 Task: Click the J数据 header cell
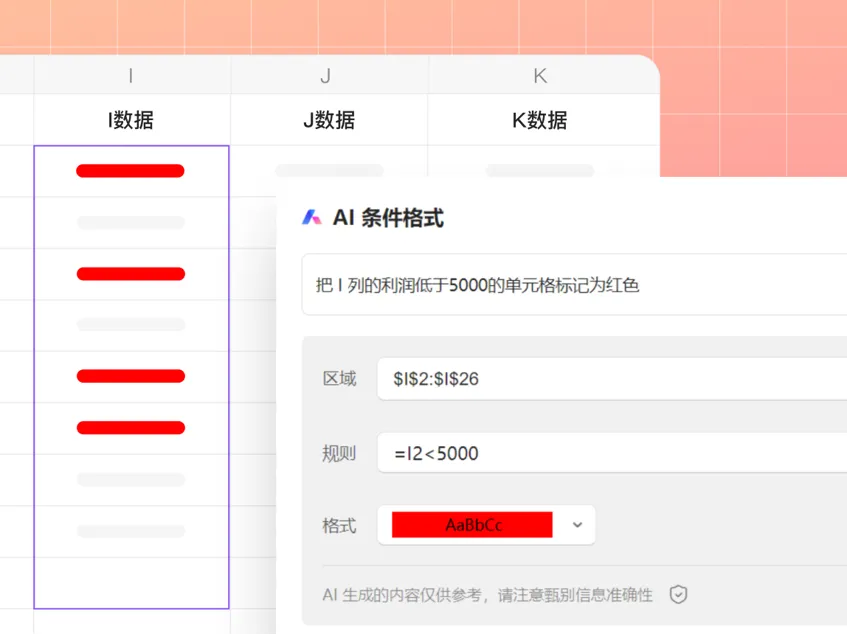[329, 120]
